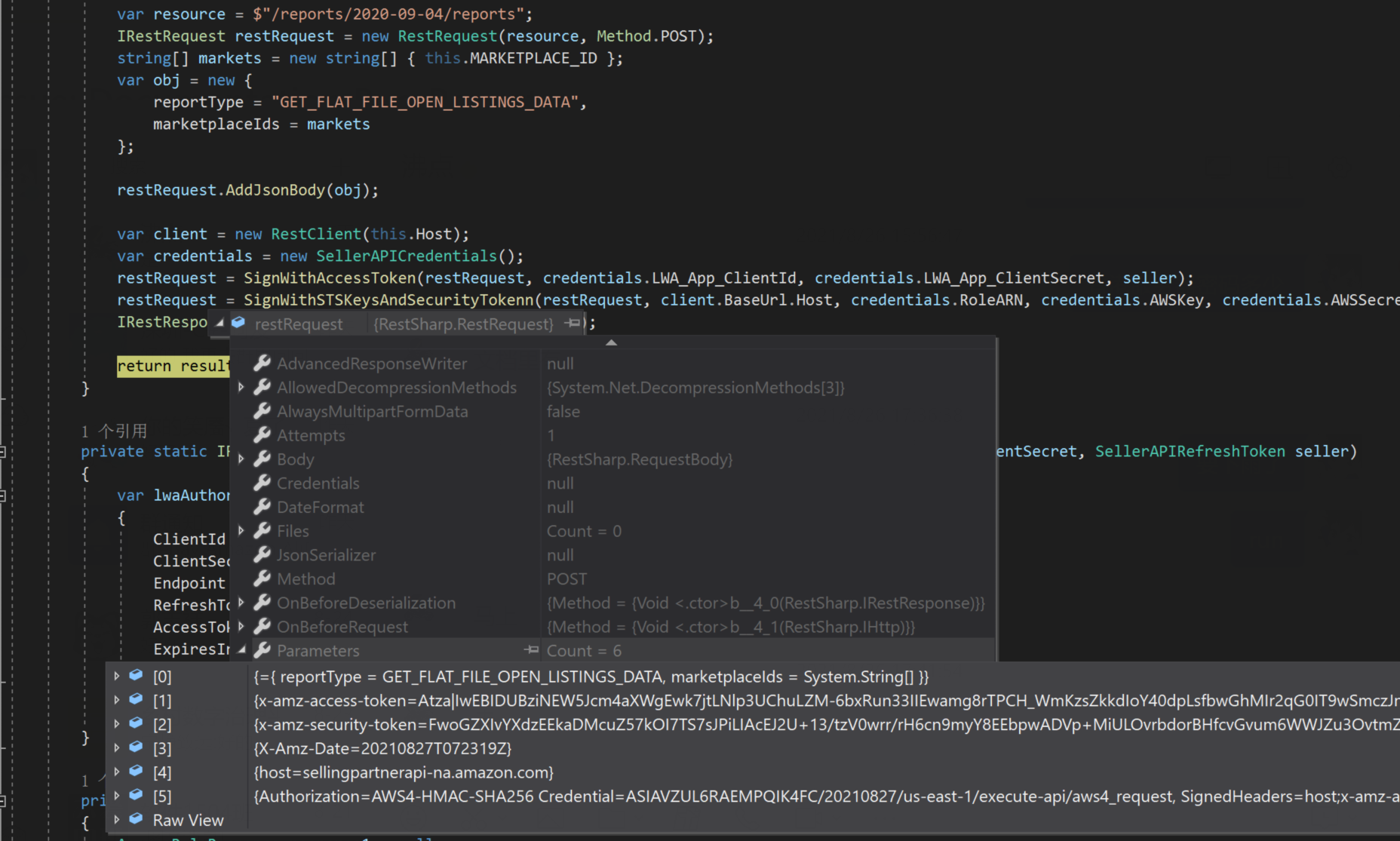Expand the Files property node
1400x841 pixels.
(x=241, y=530)
